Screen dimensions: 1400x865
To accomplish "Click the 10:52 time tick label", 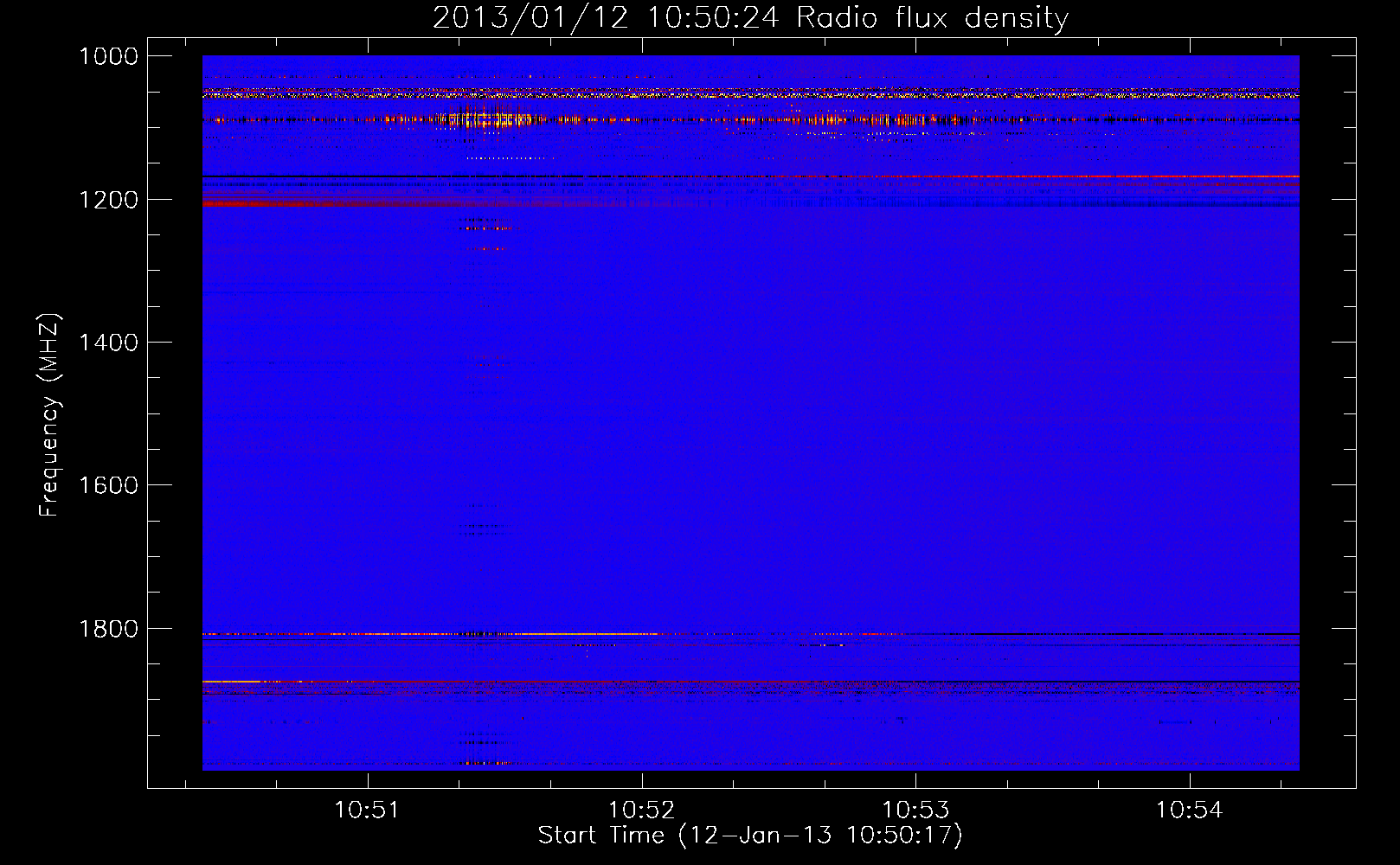I will [x=642, y=810].
